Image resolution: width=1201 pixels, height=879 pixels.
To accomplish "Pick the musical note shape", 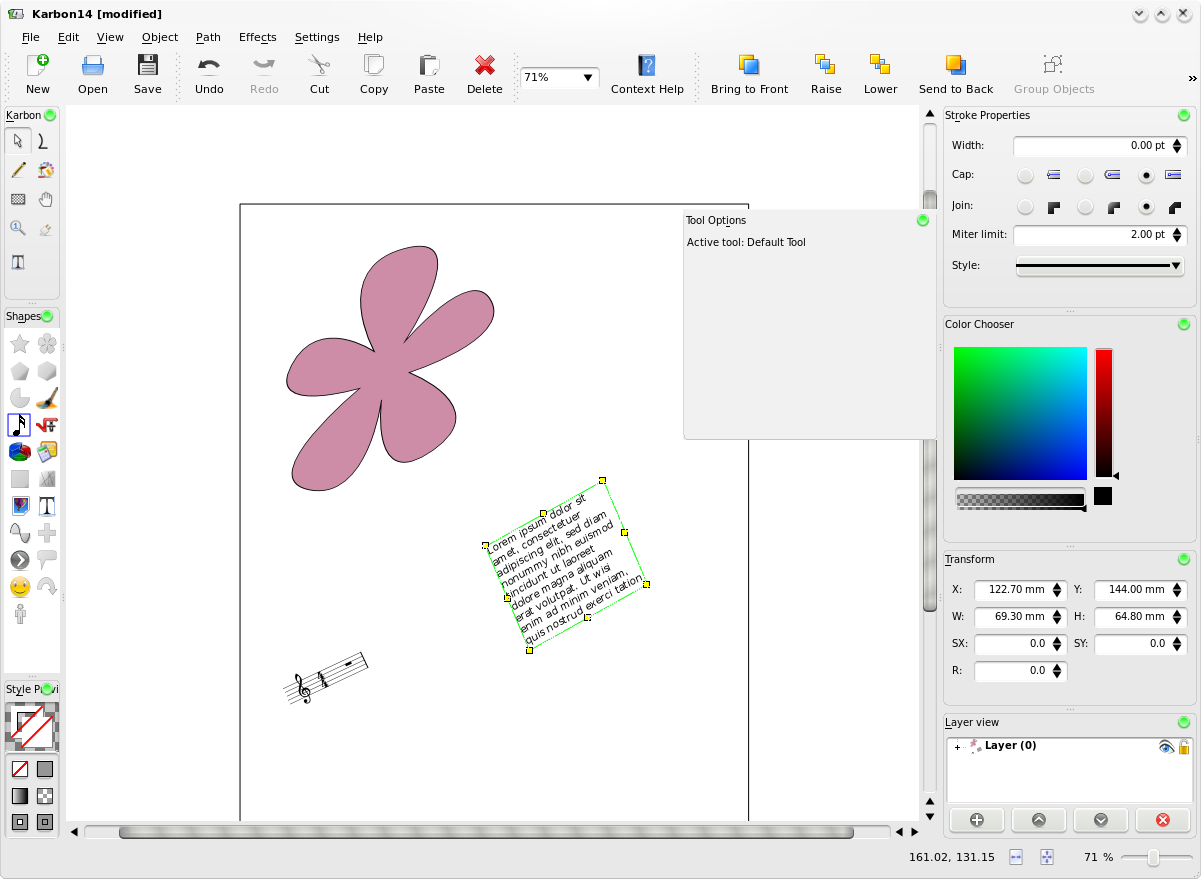I will point(19,425).
